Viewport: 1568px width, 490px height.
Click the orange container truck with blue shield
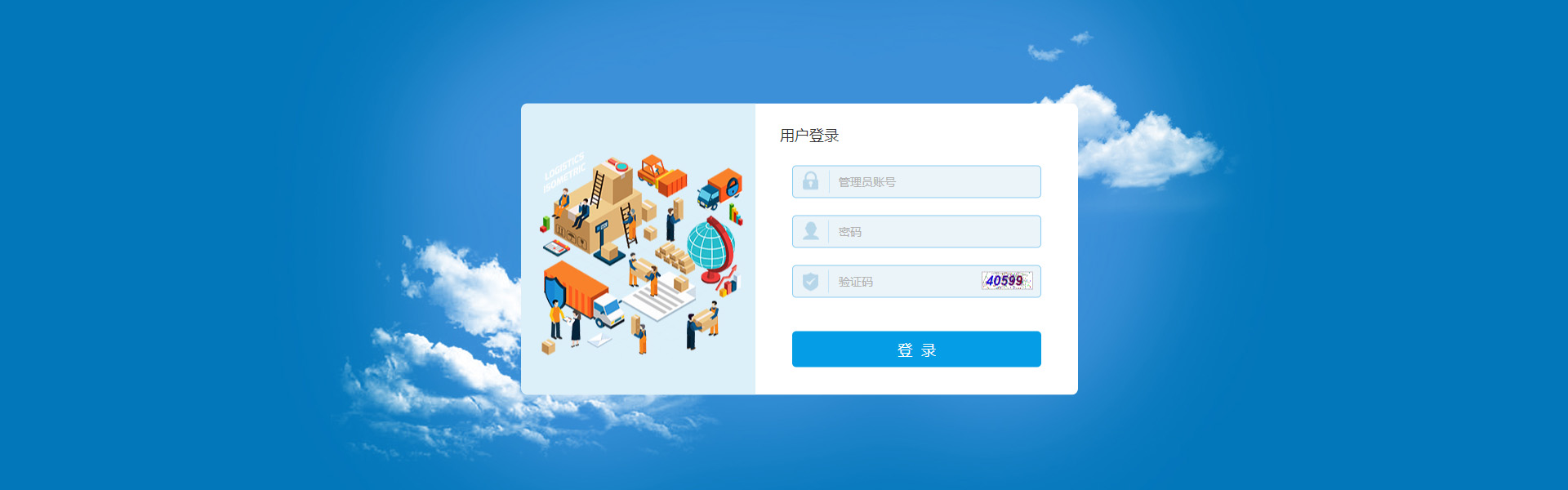[x=583, y=293]
